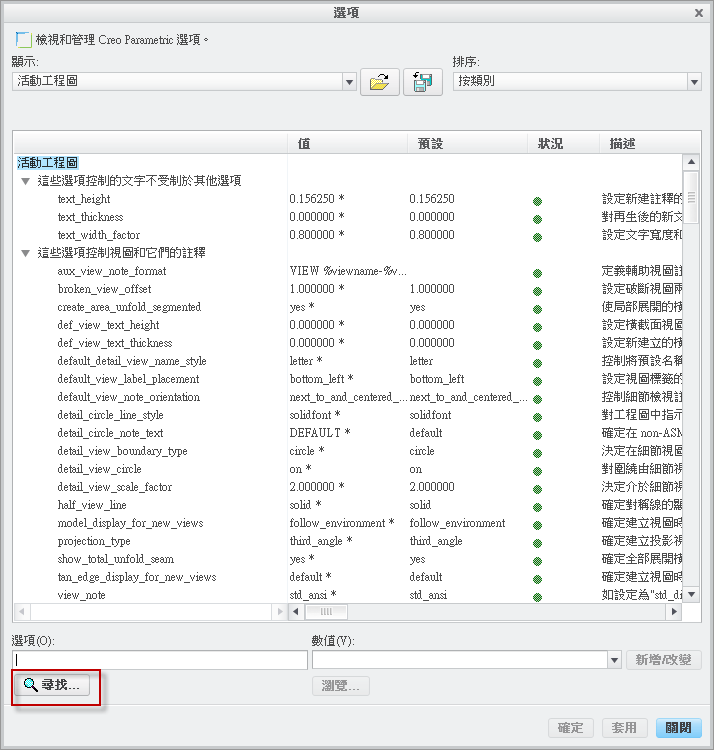Collapse the text options group 這些選項控制的文字
Viewport: 714px width, 750px height.
coord(26,181)
